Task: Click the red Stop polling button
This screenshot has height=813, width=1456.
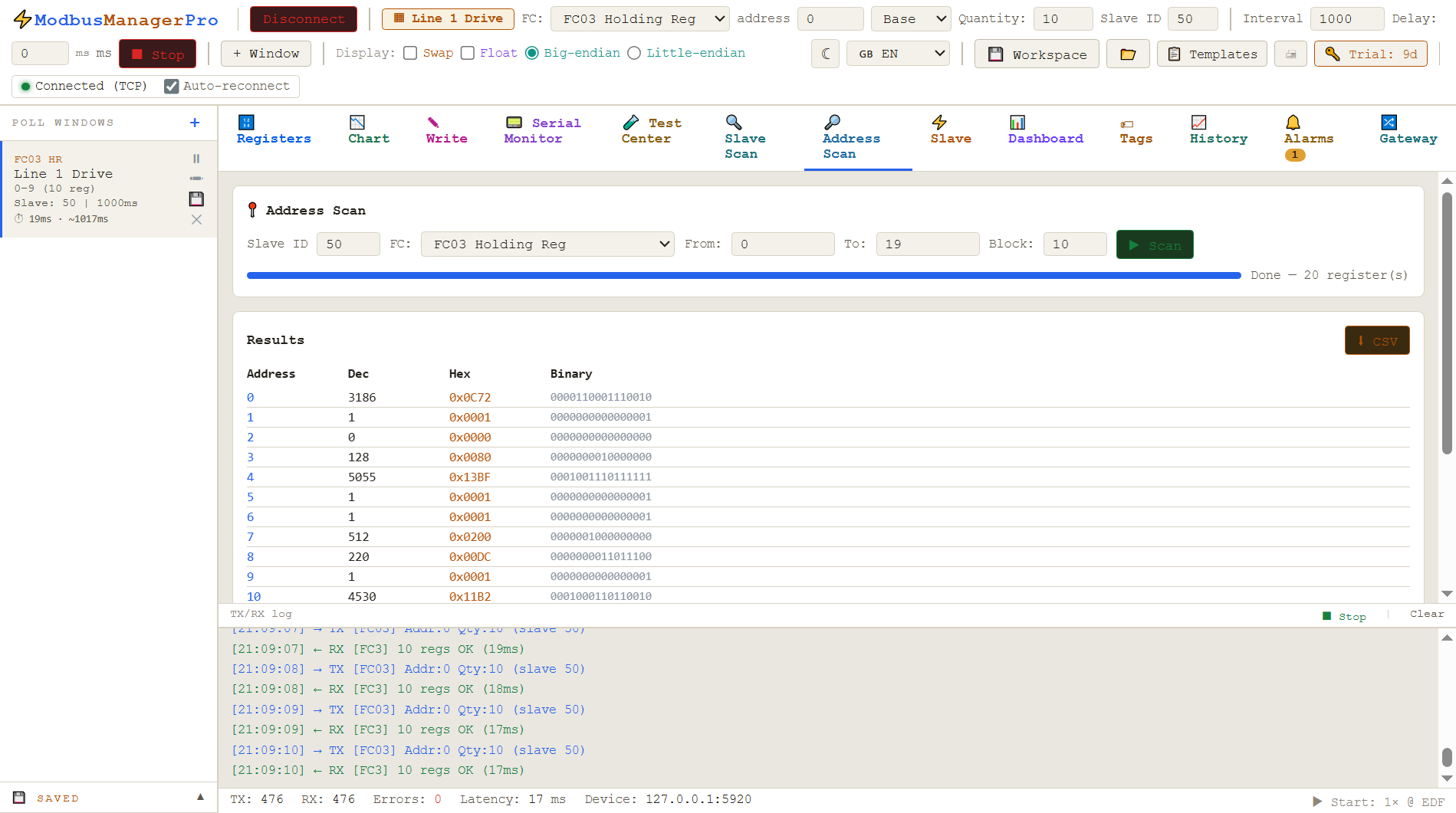Action: coord(157,54)
